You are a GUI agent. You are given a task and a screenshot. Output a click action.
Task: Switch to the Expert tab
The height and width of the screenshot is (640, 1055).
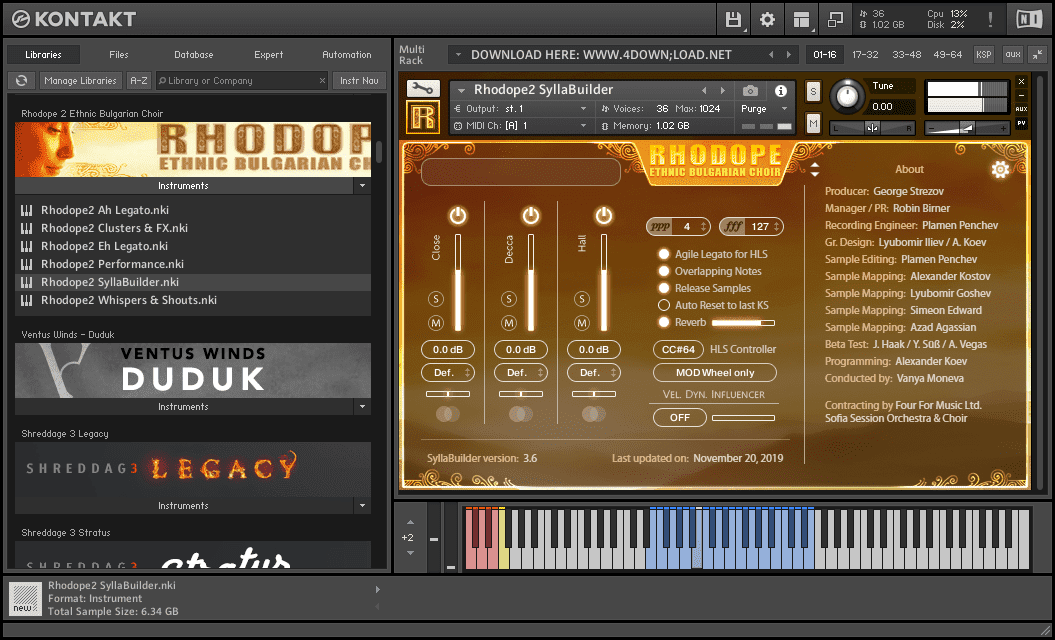[268, 55]
